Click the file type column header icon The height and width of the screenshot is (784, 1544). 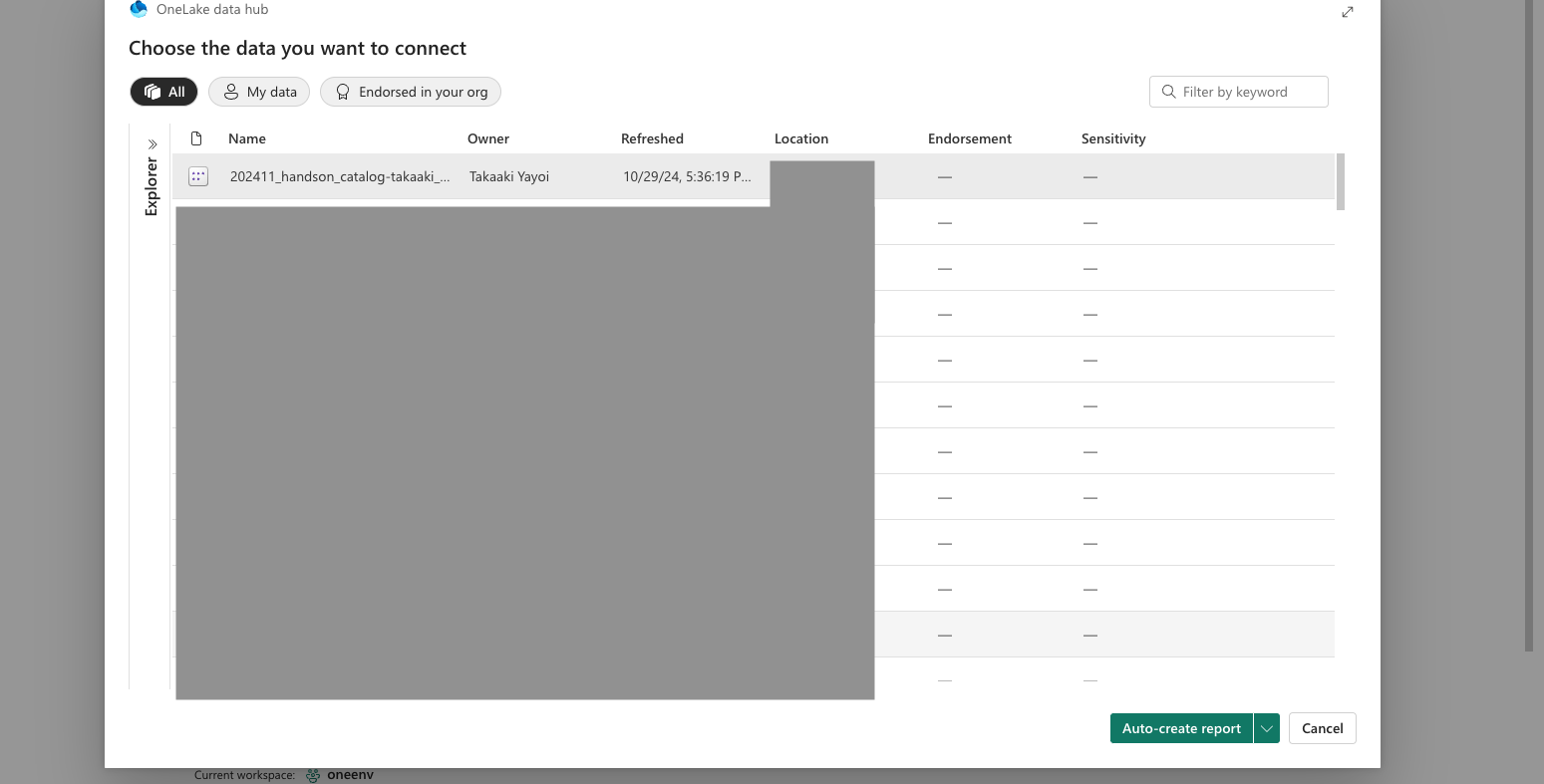pyautogui.click(x=196, y=138)
